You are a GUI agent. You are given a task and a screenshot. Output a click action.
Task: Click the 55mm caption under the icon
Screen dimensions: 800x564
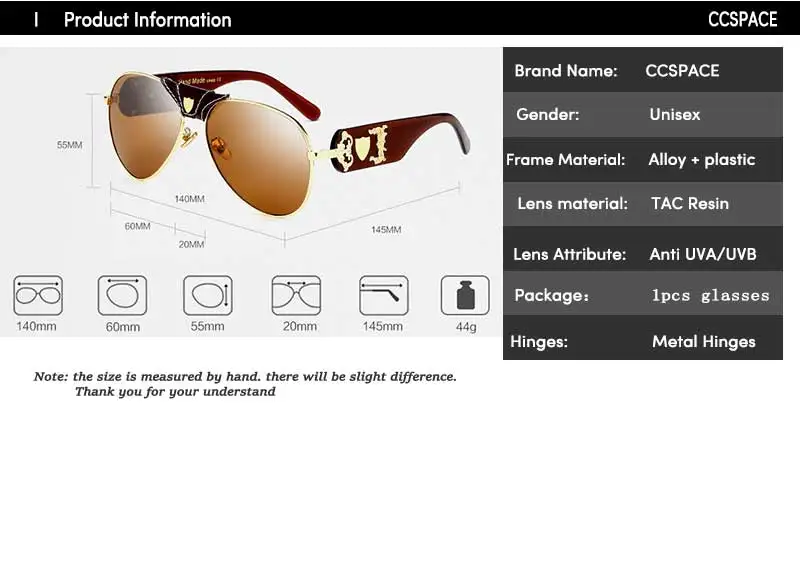[x=207, y=326]
